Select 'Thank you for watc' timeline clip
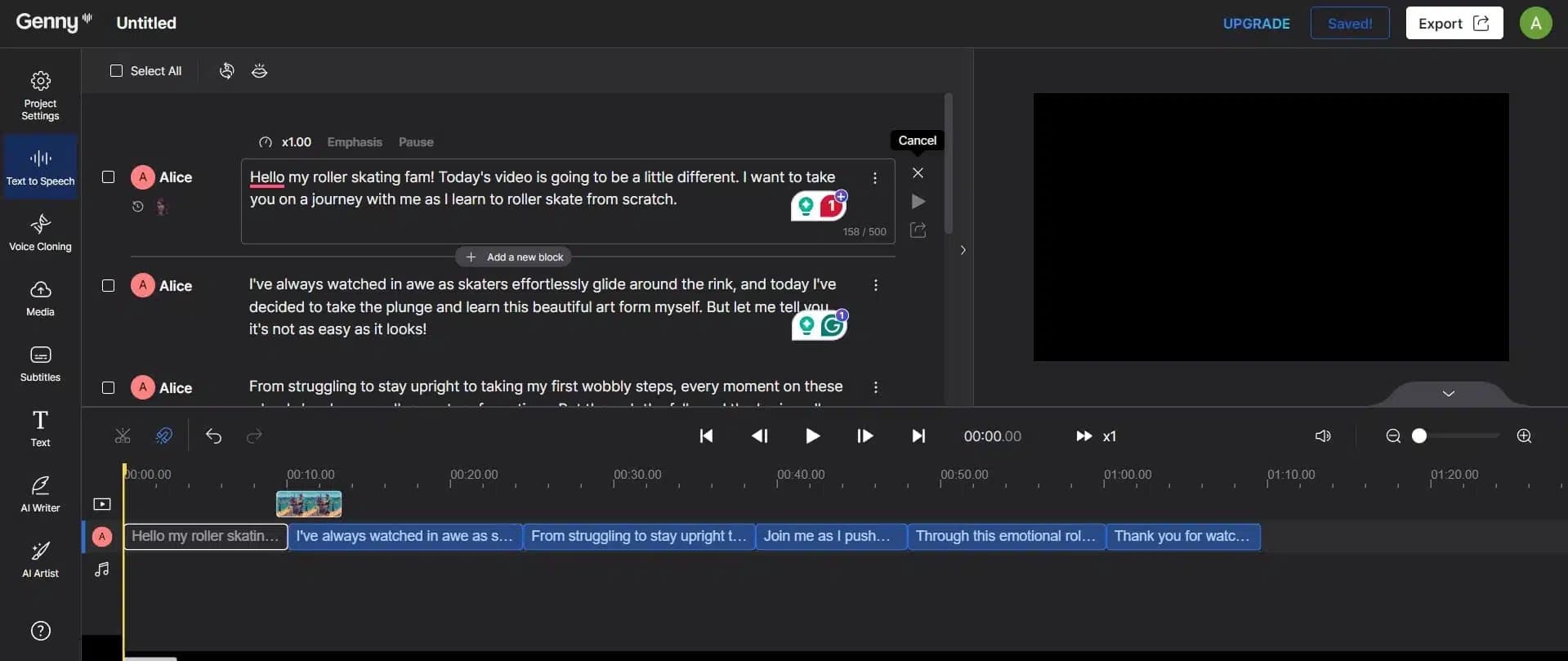This screenshot has height=661, width=1568. (x=1183, y=536)
